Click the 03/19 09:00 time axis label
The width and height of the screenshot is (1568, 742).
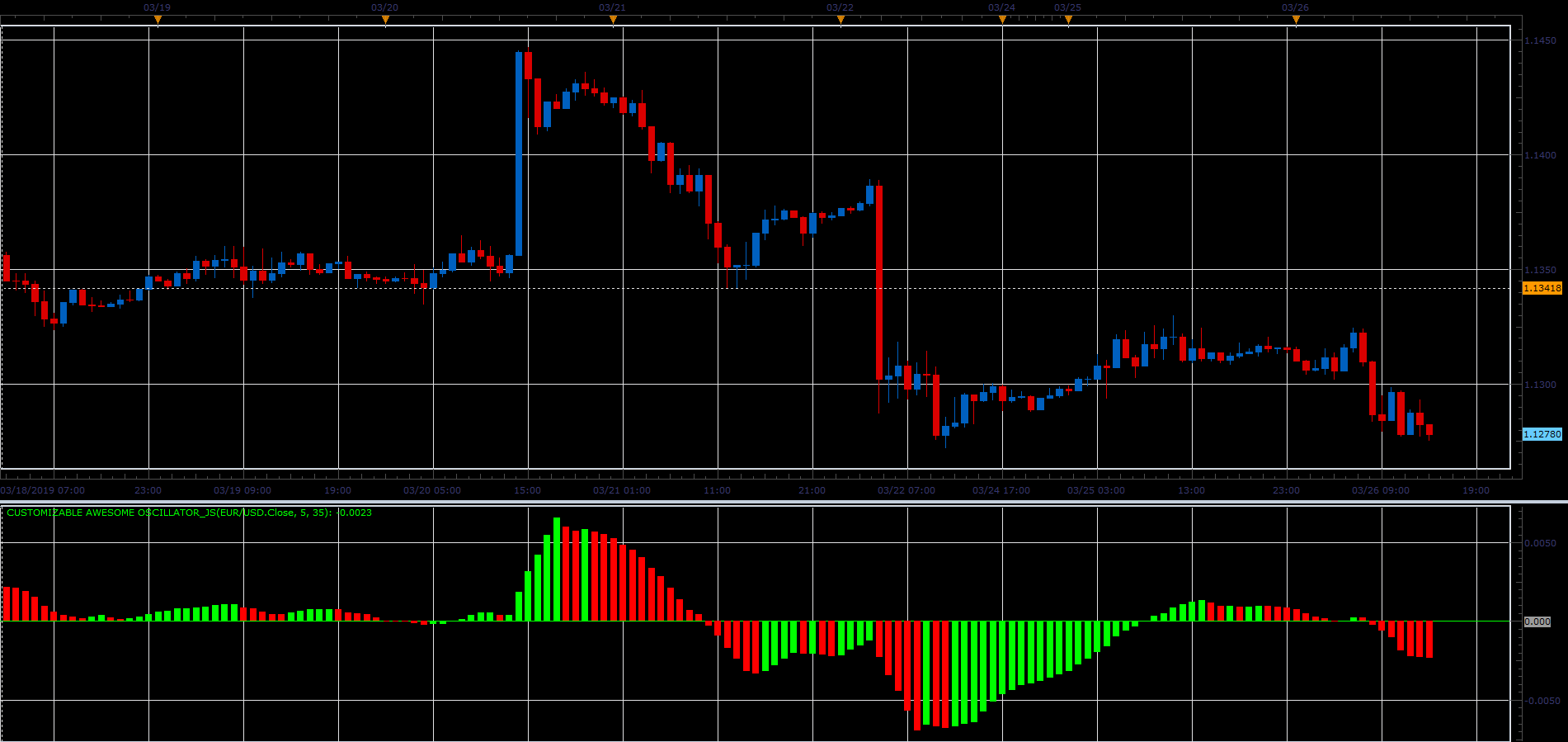coord(242,490)
